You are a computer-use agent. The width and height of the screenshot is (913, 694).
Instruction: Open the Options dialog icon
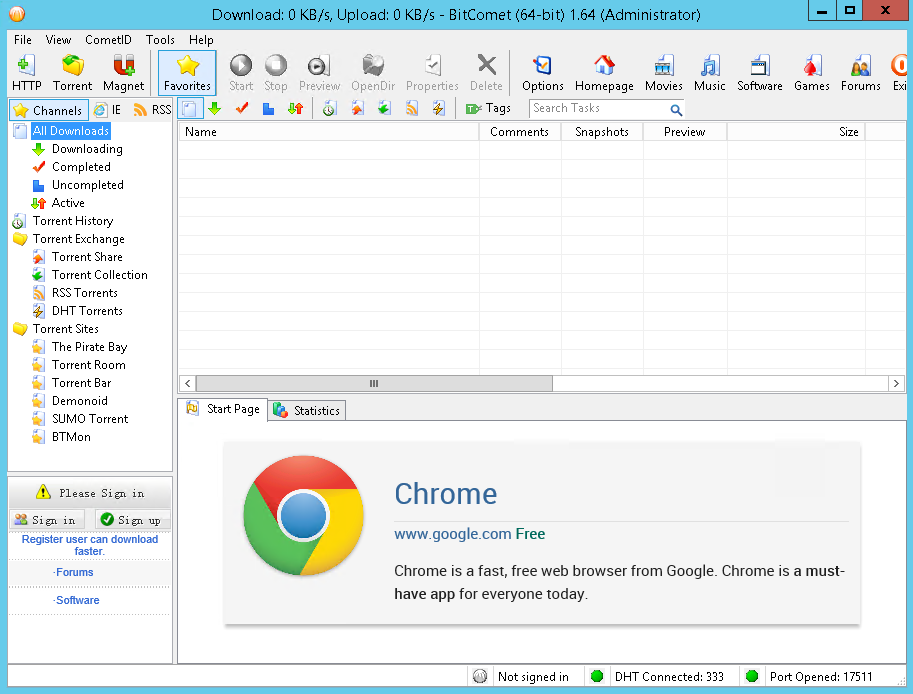543,73
